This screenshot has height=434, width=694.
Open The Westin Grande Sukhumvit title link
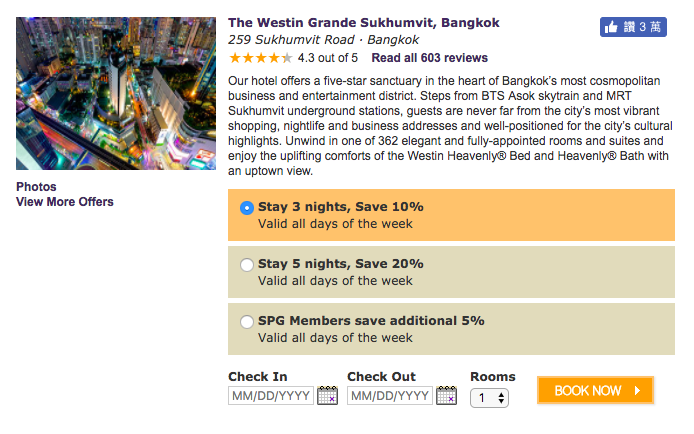pos(364,23)
